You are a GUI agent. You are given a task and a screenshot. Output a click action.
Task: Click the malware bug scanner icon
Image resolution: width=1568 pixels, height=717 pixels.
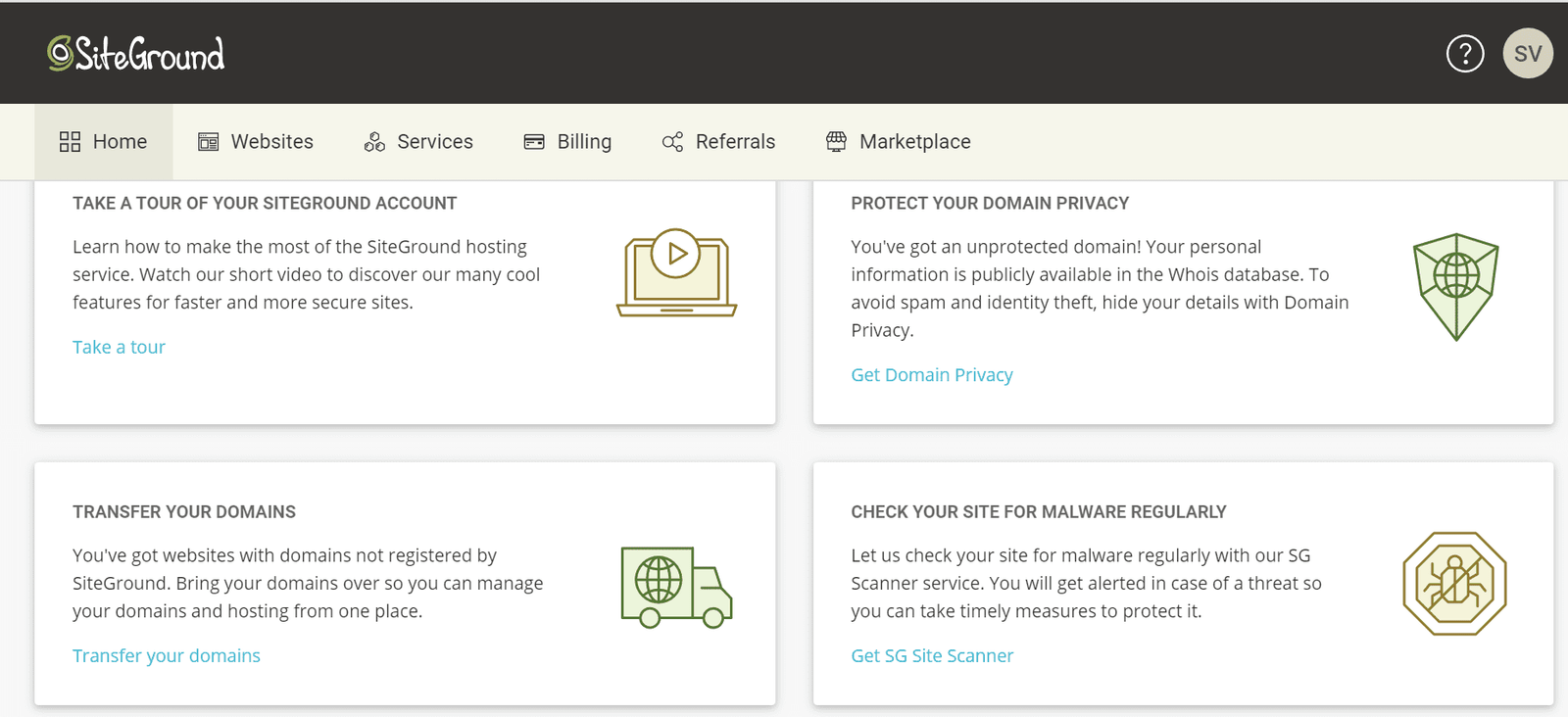pyautogui.click(x=1454, y=584)
